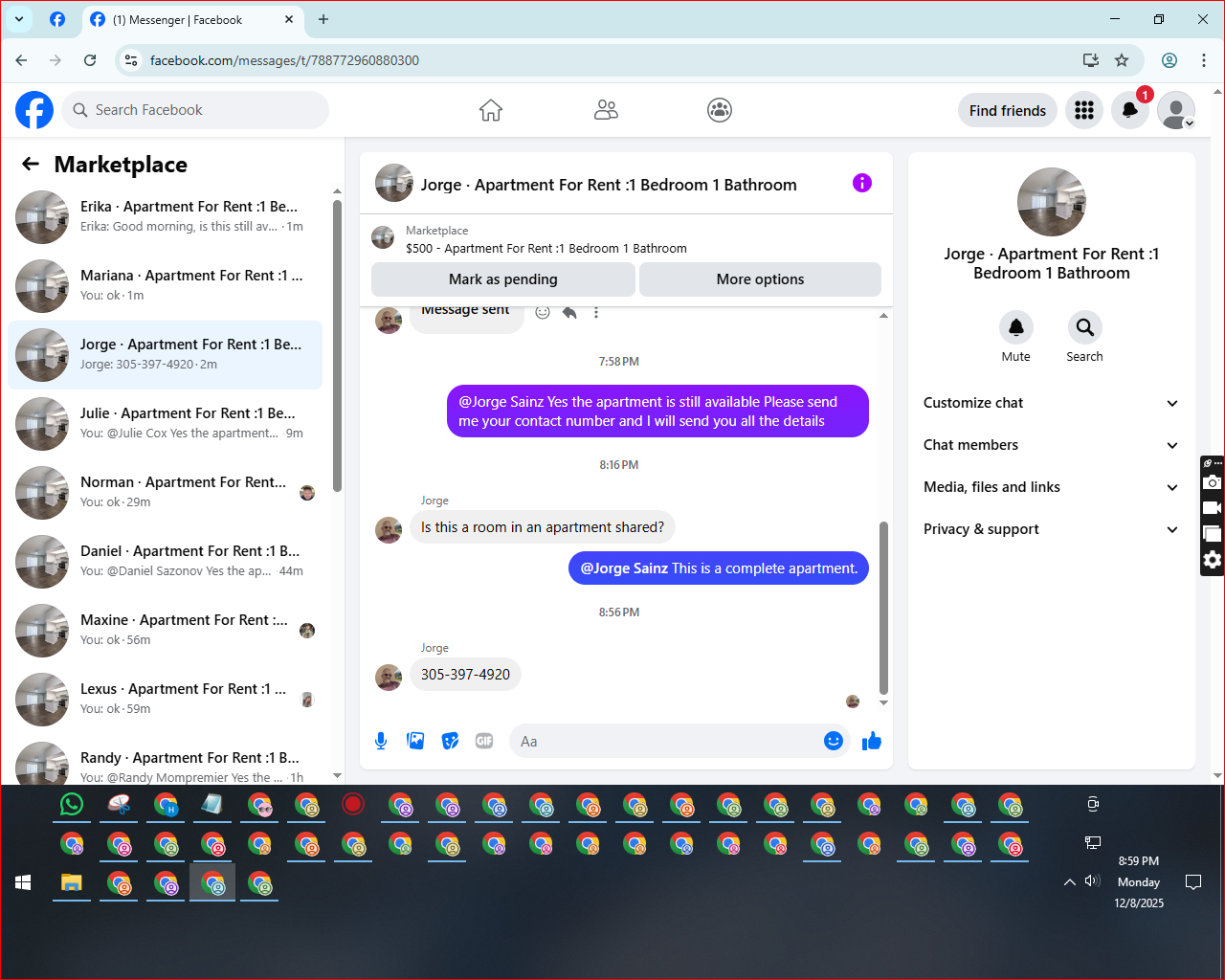
Task: Reload the page with the browser refresh icon
Action: point(90,60)
